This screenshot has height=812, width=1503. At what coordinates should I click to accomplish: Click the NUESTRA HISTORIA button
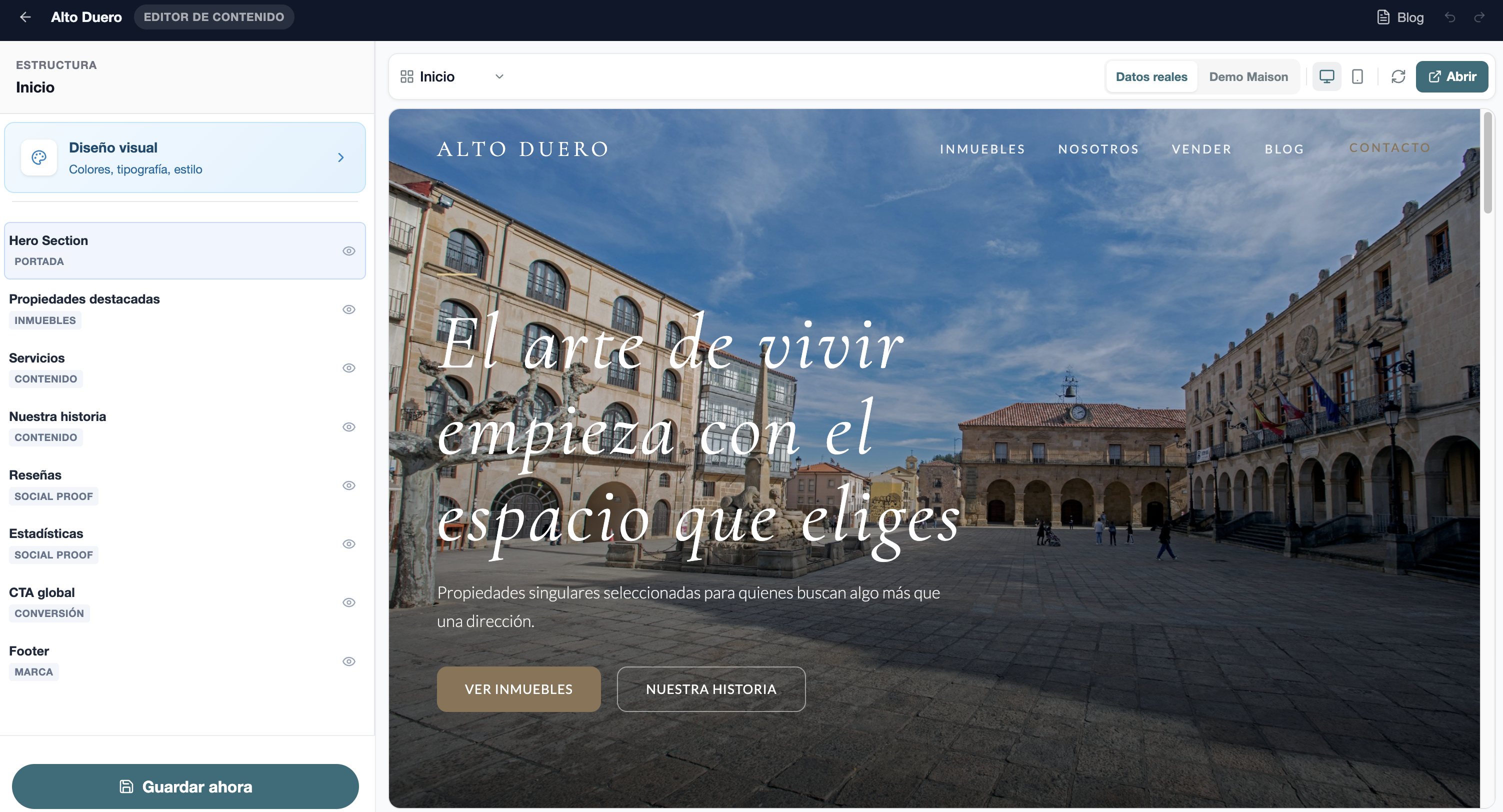click(711, 689)
